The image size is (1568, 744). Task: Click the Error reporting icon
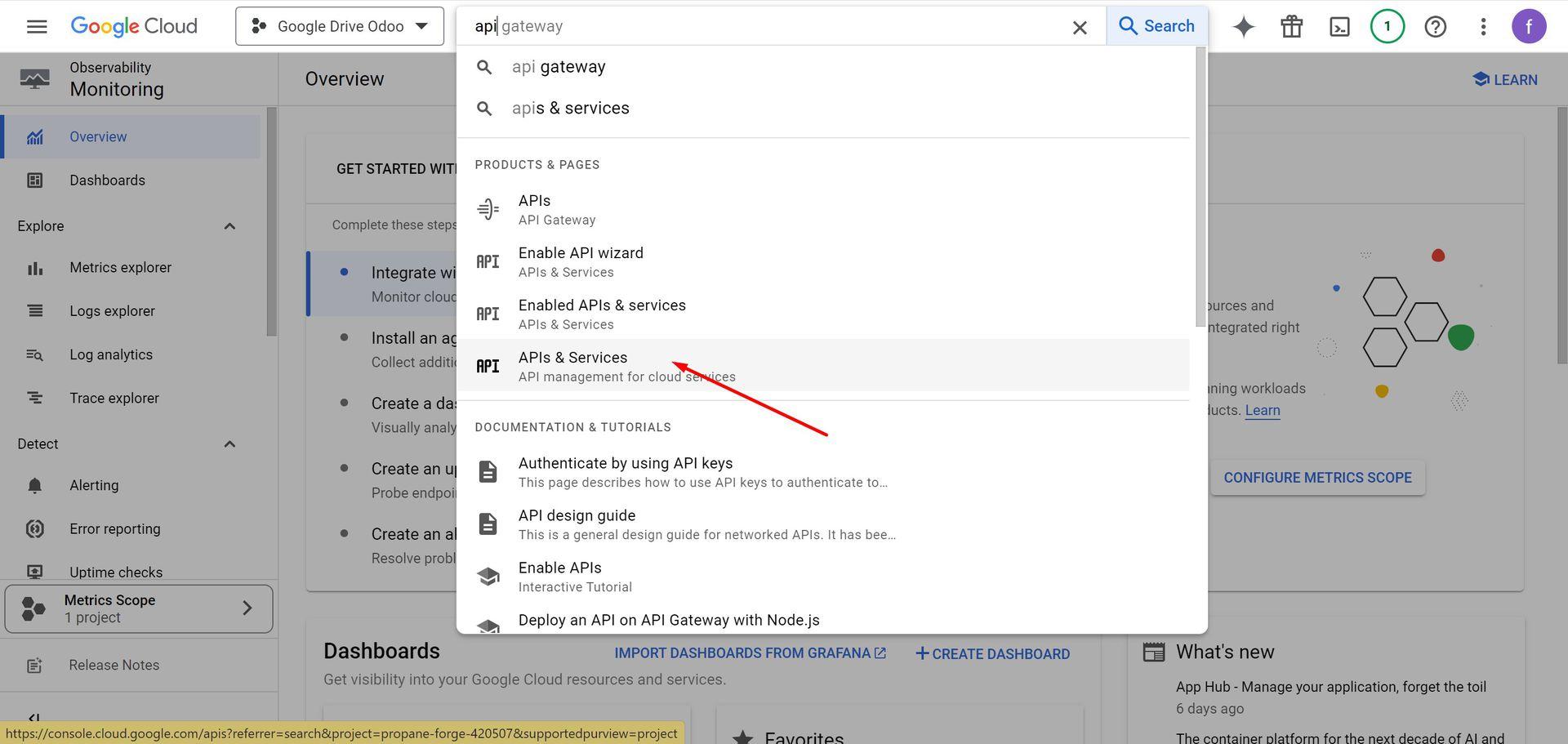(34, 529)
